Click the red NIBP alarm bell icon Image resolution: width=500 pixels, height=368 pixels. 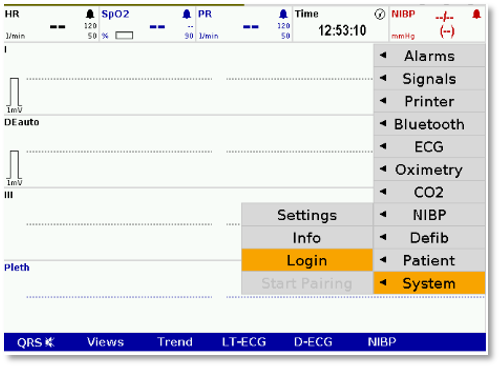point(477,14)
